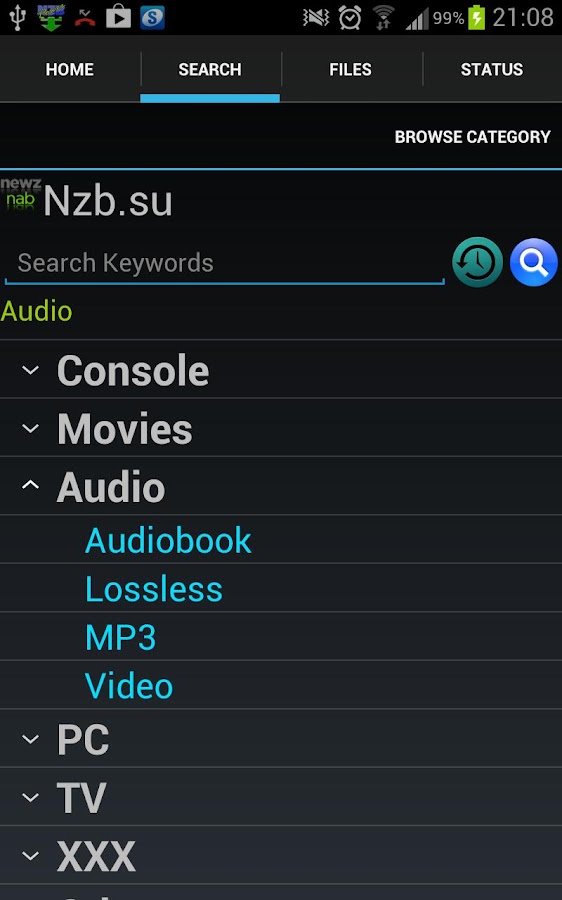Switch to the HOME tab
The image size is (562, 900).
[x=69, y=69]
